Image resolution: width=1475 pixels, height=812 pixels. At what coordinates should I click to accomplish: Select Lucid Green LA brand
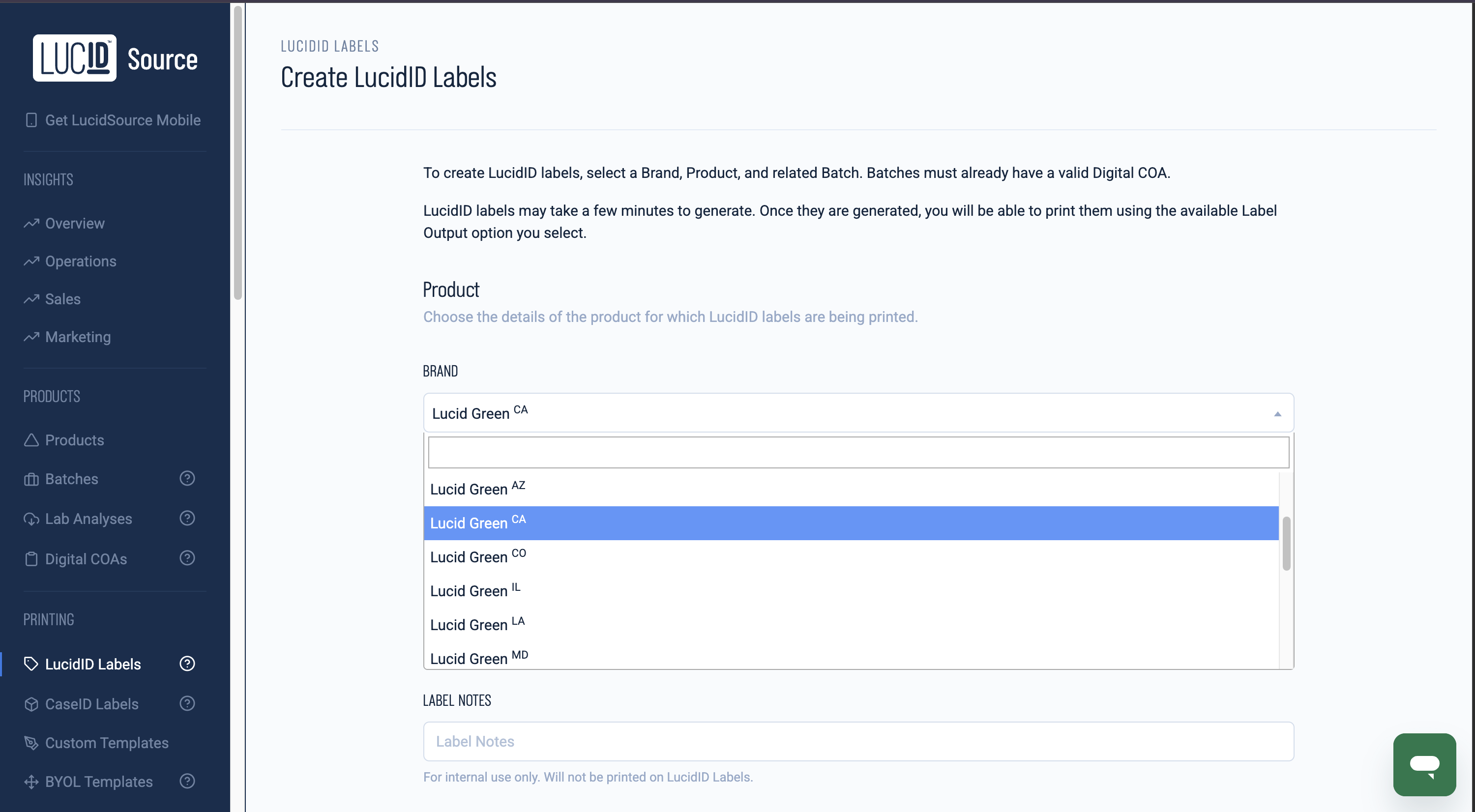tap(477, 624)
